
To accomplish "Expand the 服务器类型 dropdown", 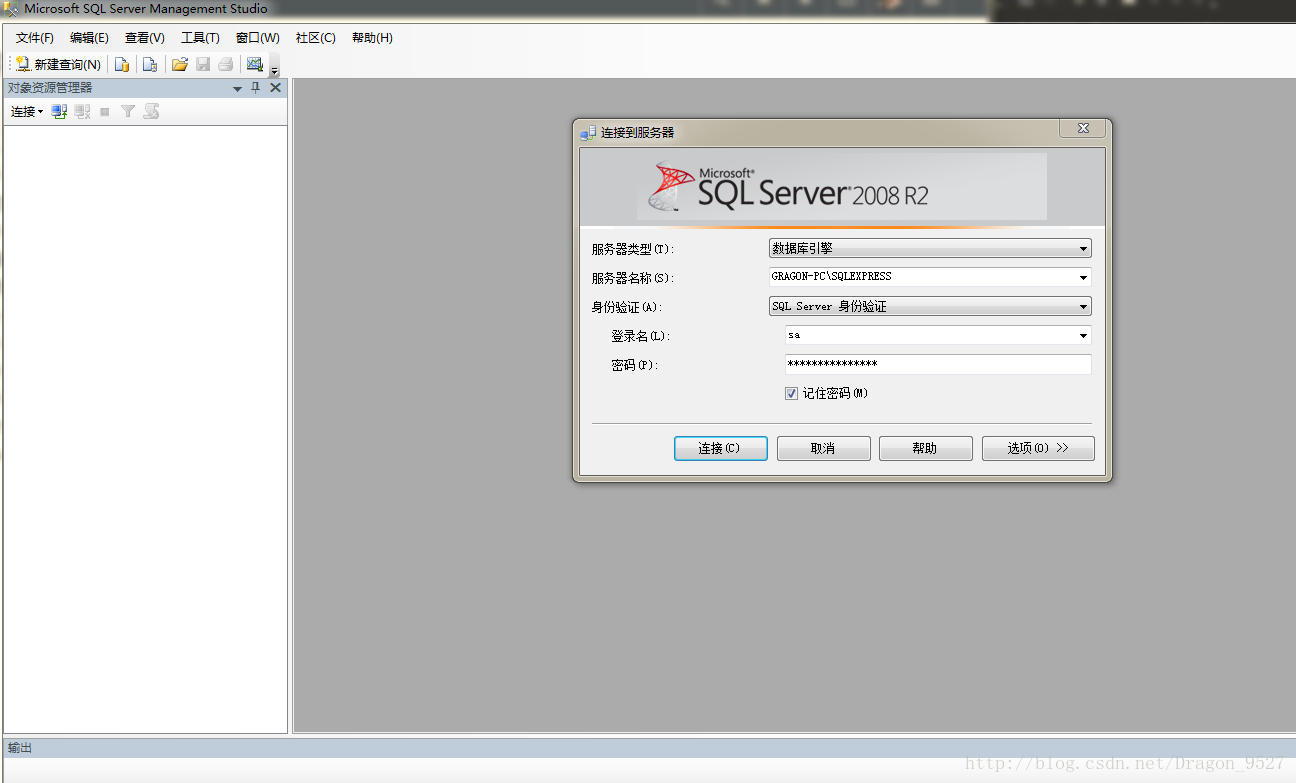I will tap(1084, 248).
